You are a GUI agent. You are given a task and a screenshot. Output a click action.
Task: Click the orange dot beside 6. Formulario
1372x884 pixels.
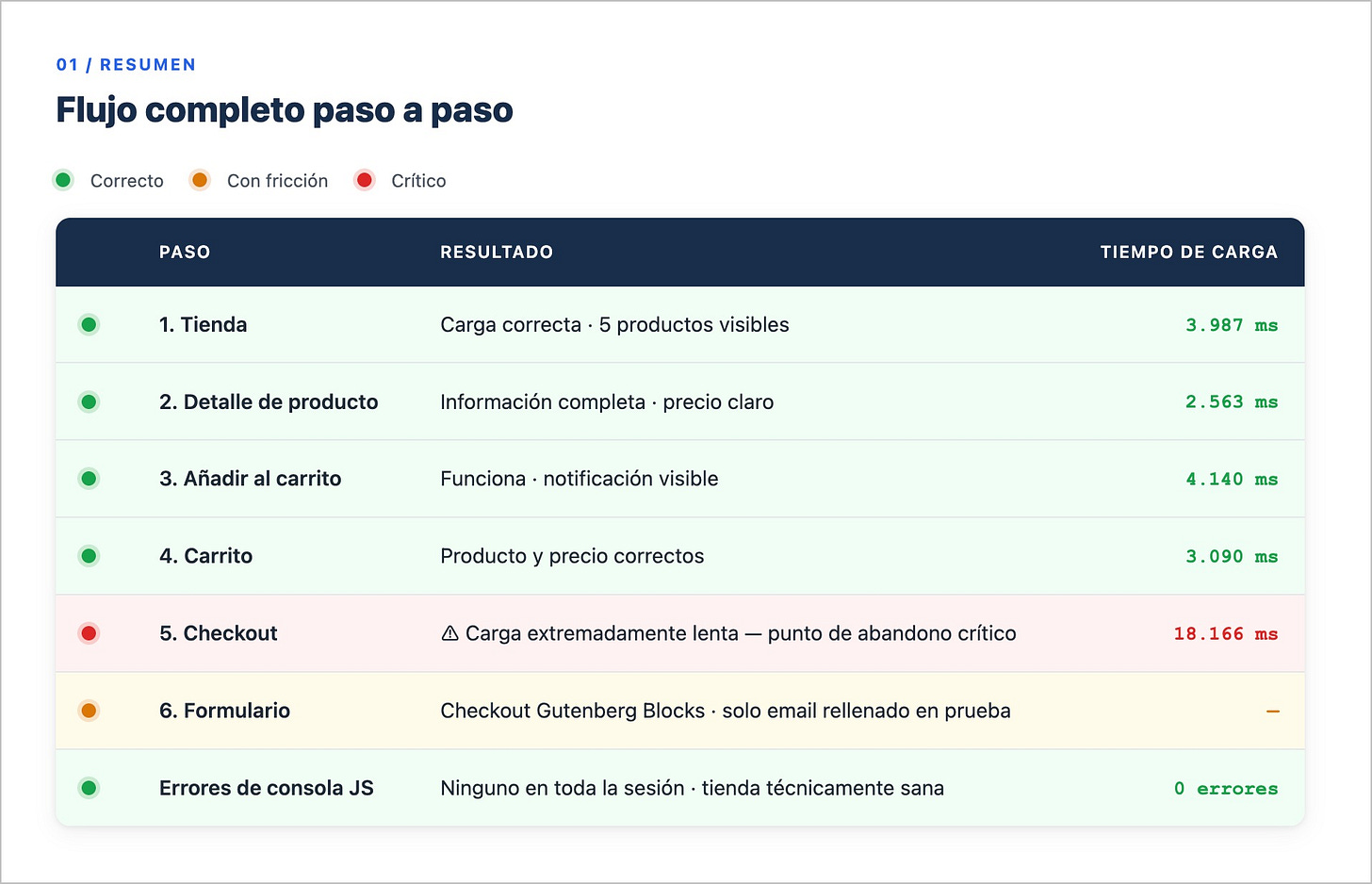point(89,711)
